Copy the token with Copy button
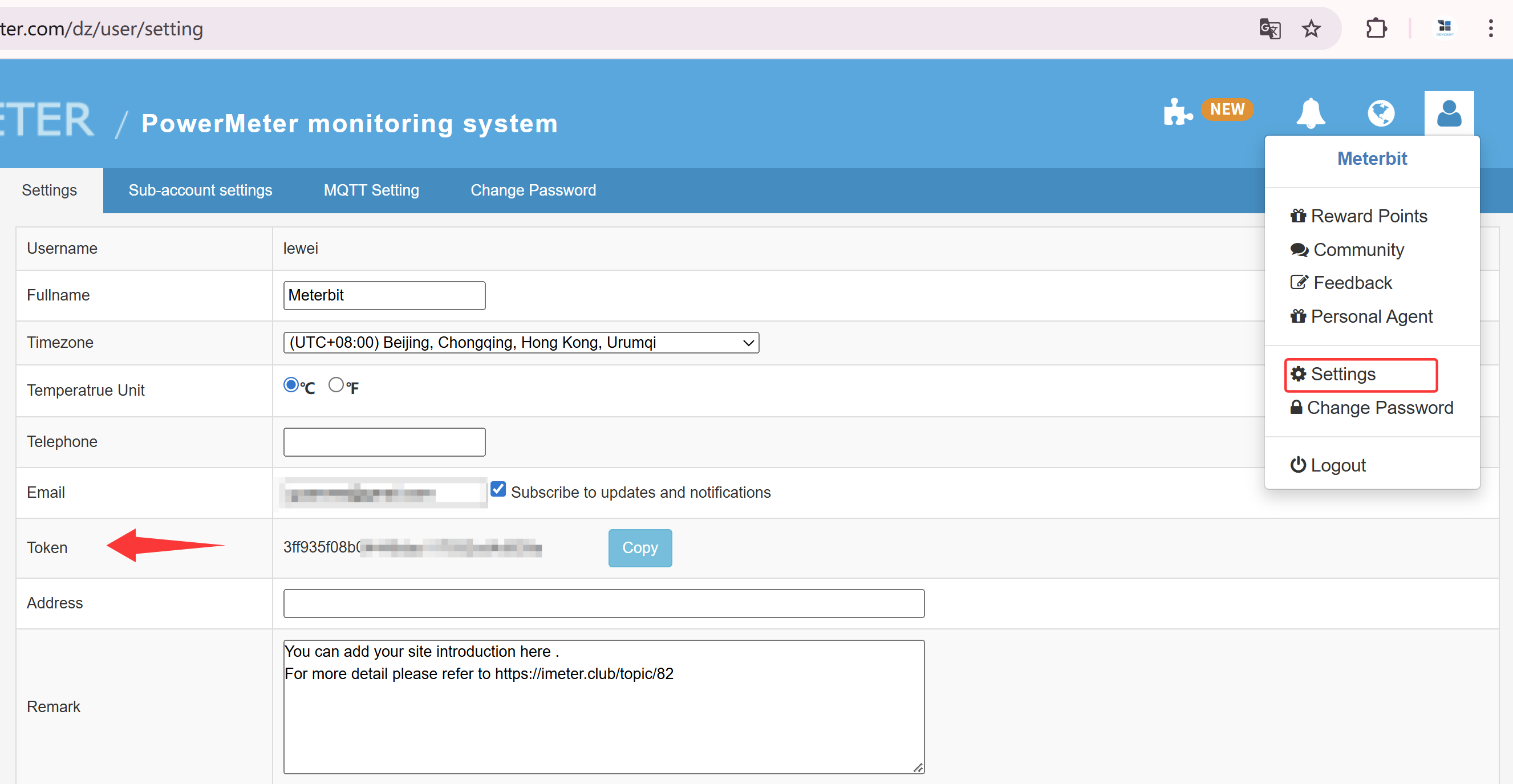1513x784 pixels. (640, 548)
